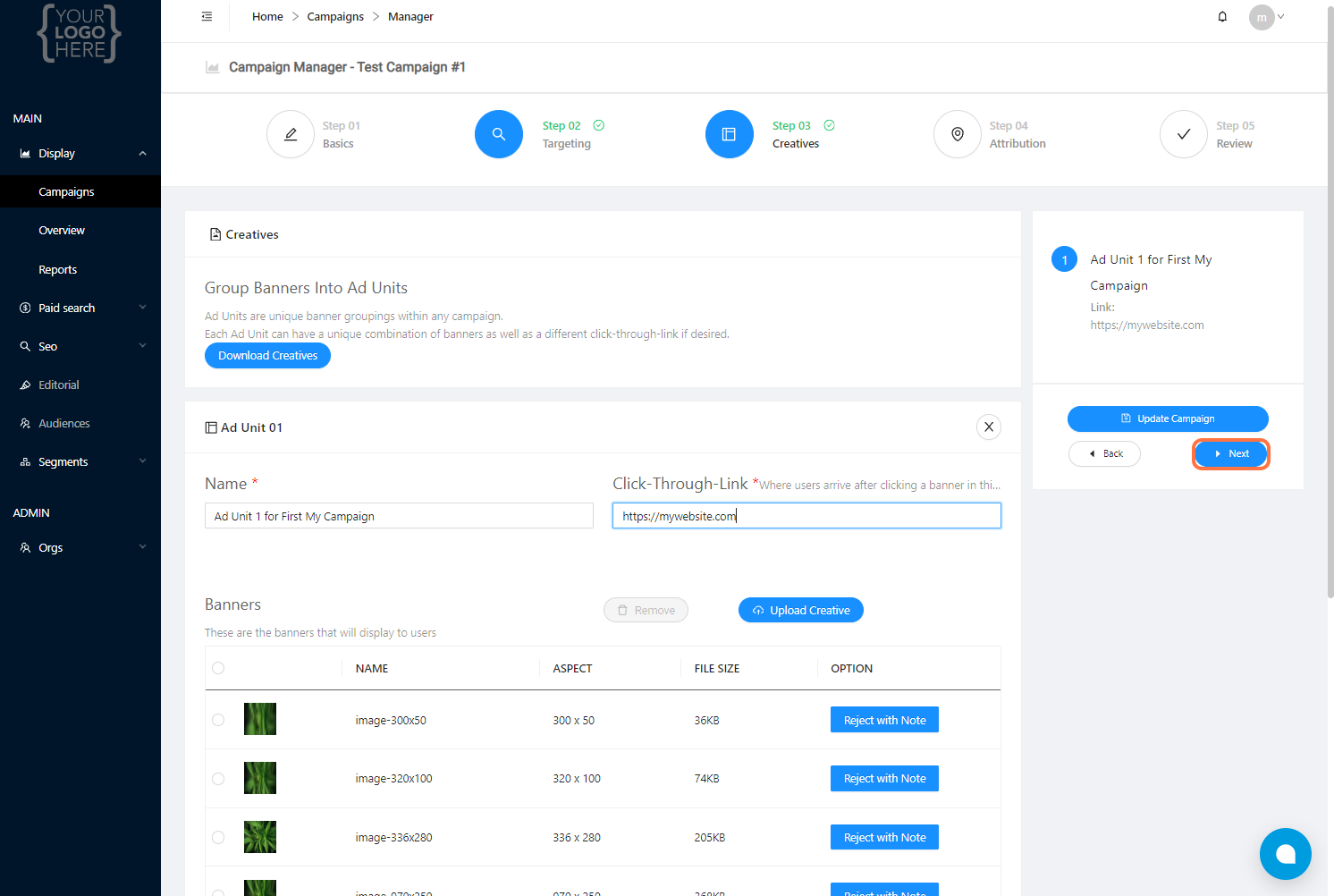Viewport: 1334px width, 896px height.
Task: Close Ad Unit 01 panel
Action: point(989,427)
